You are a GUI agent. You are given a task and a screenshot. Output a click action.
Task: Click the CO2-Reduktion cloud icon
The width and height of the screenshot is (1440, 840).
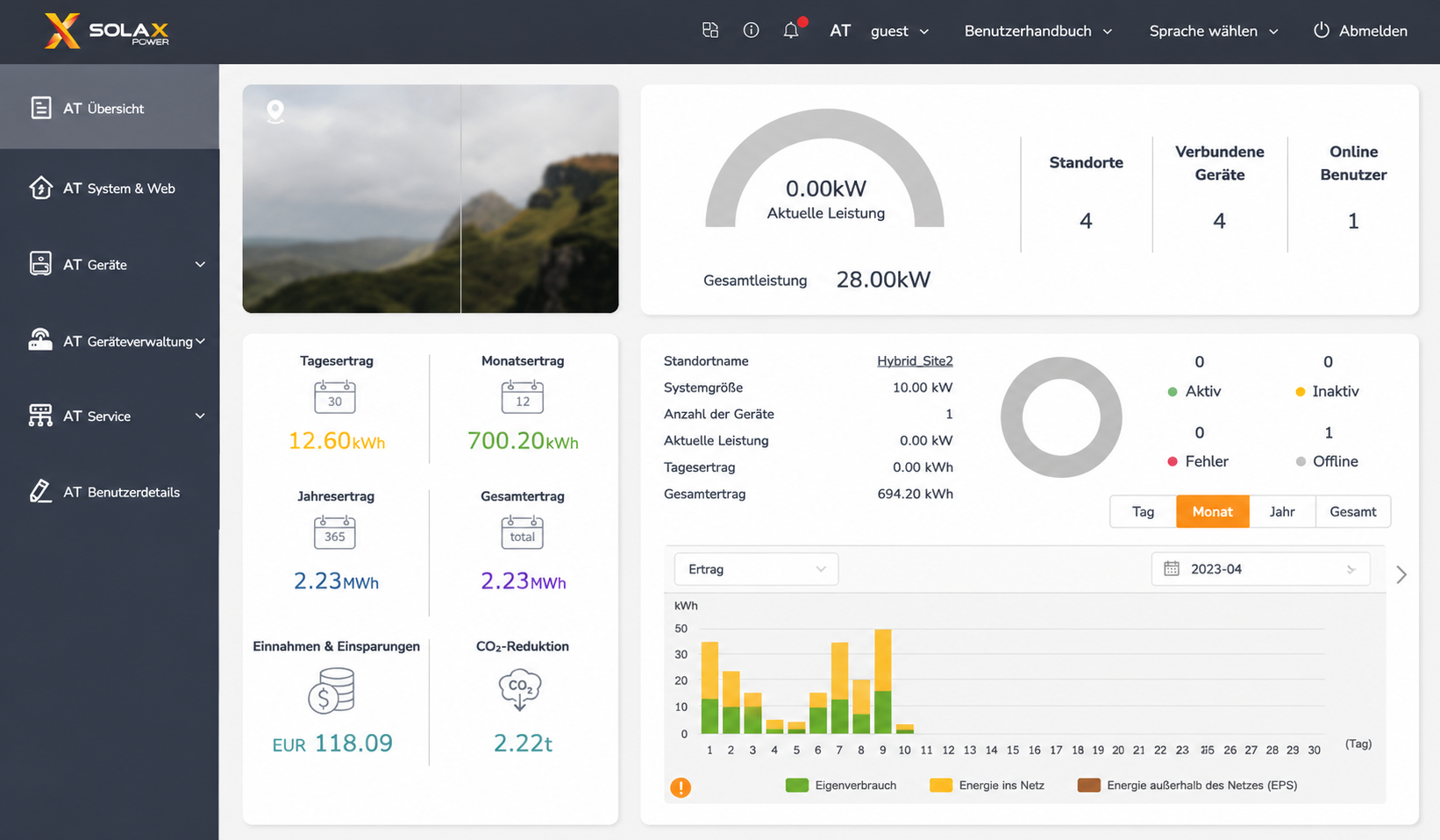click(520, 690)
